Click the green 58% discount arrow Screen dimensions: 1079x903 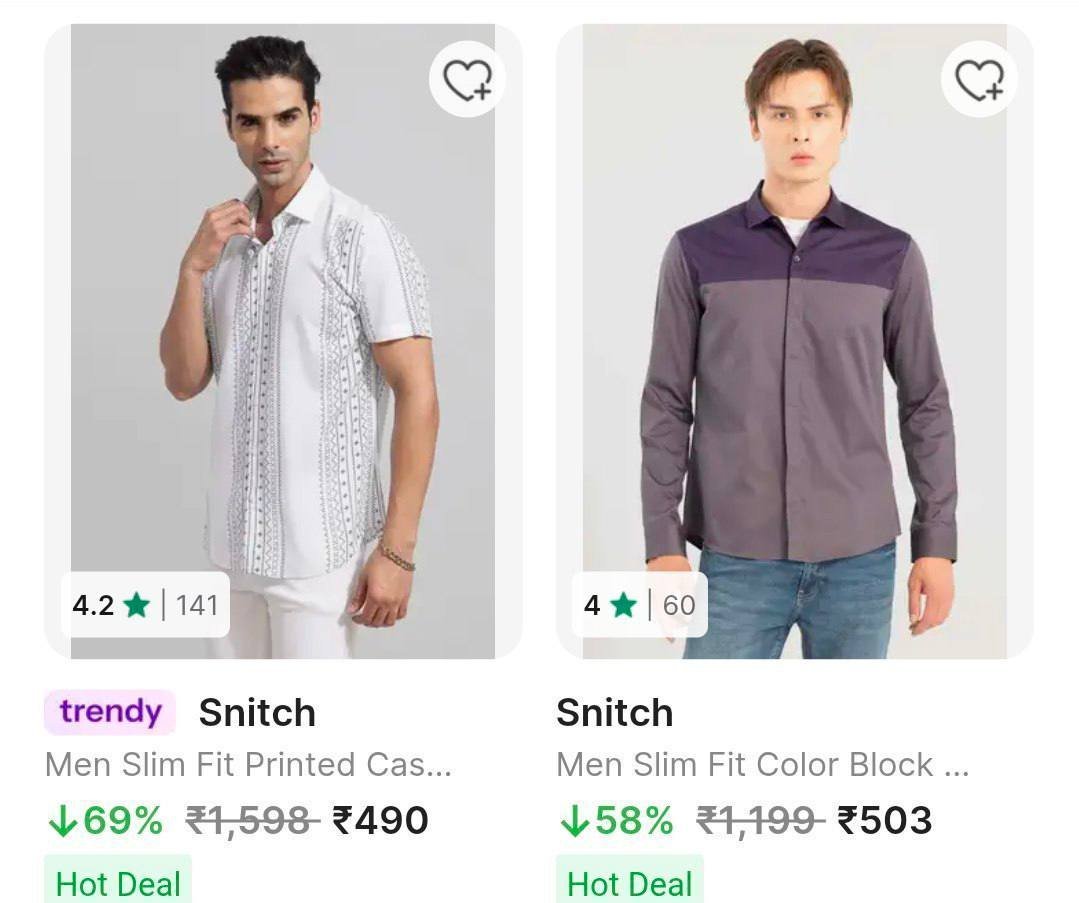point(574,821)
